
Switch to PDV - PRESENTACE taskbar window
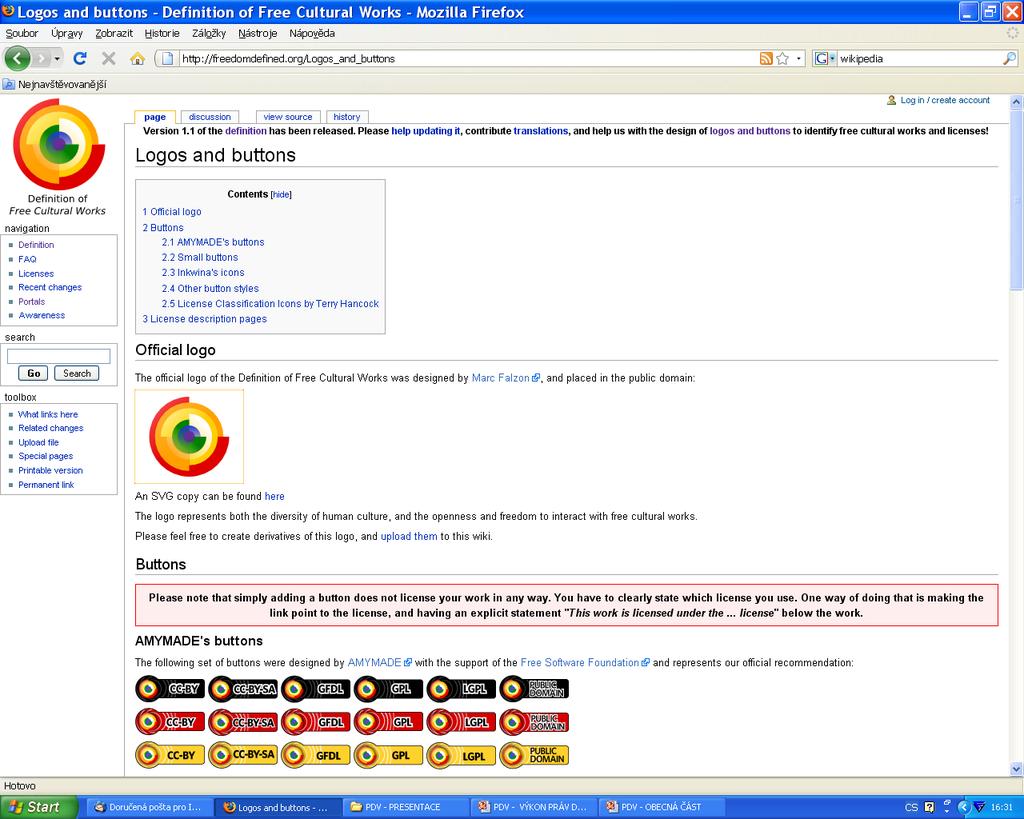406,807
